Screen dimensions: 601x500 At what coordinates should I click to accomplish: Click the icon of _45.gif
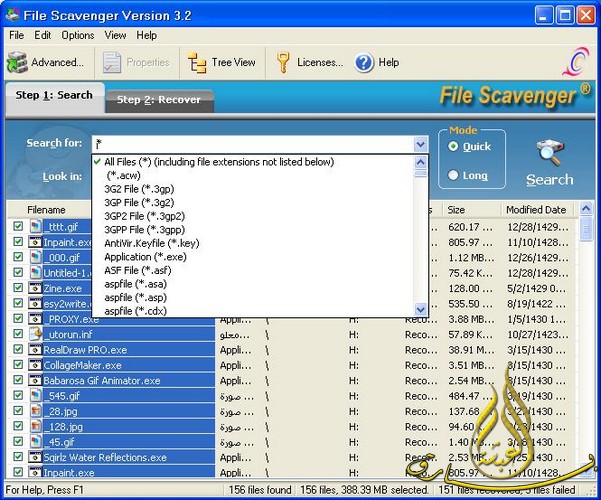click(36, 441)
